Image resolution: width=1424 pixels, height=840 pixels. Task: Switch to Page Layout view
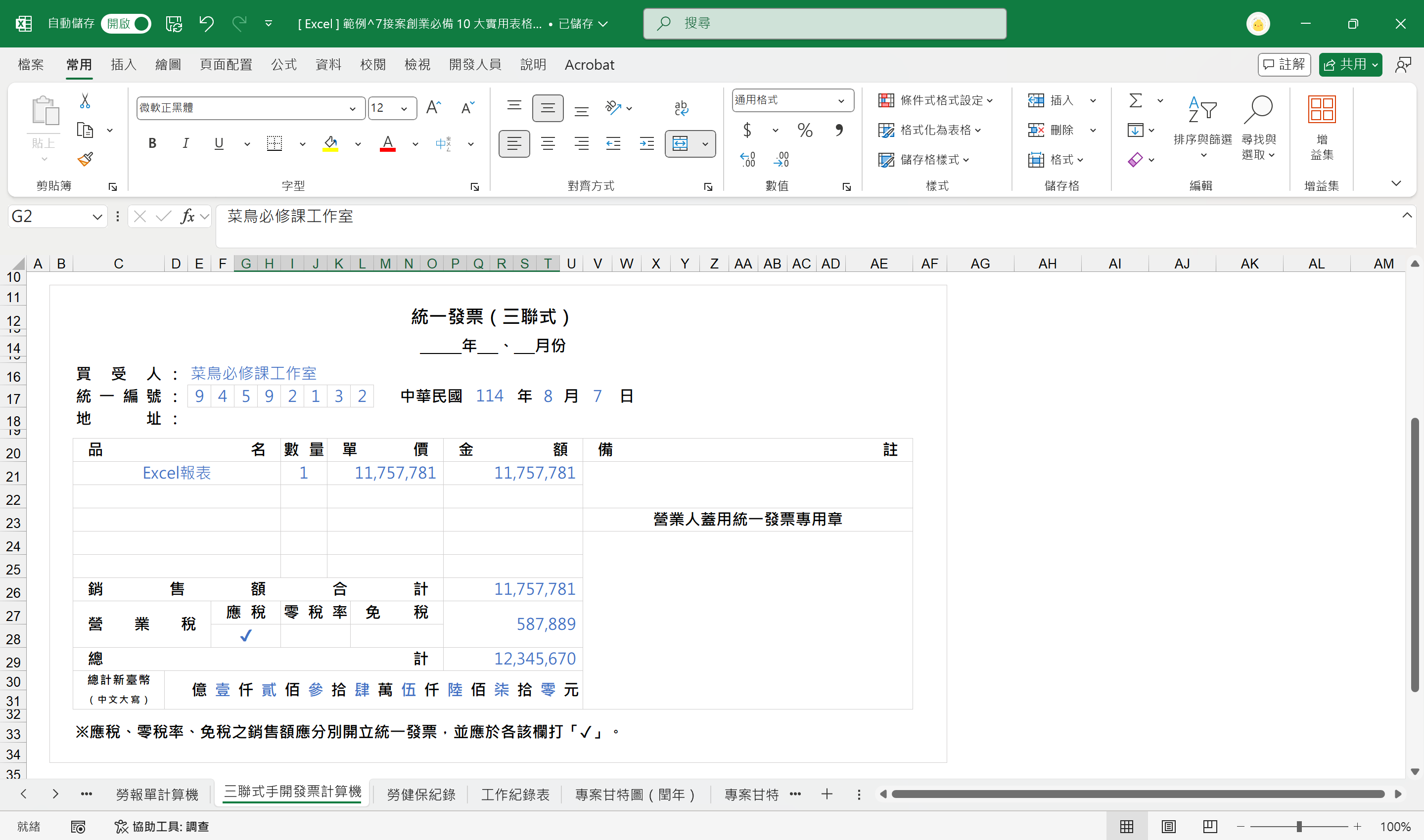coord(1169,827)
